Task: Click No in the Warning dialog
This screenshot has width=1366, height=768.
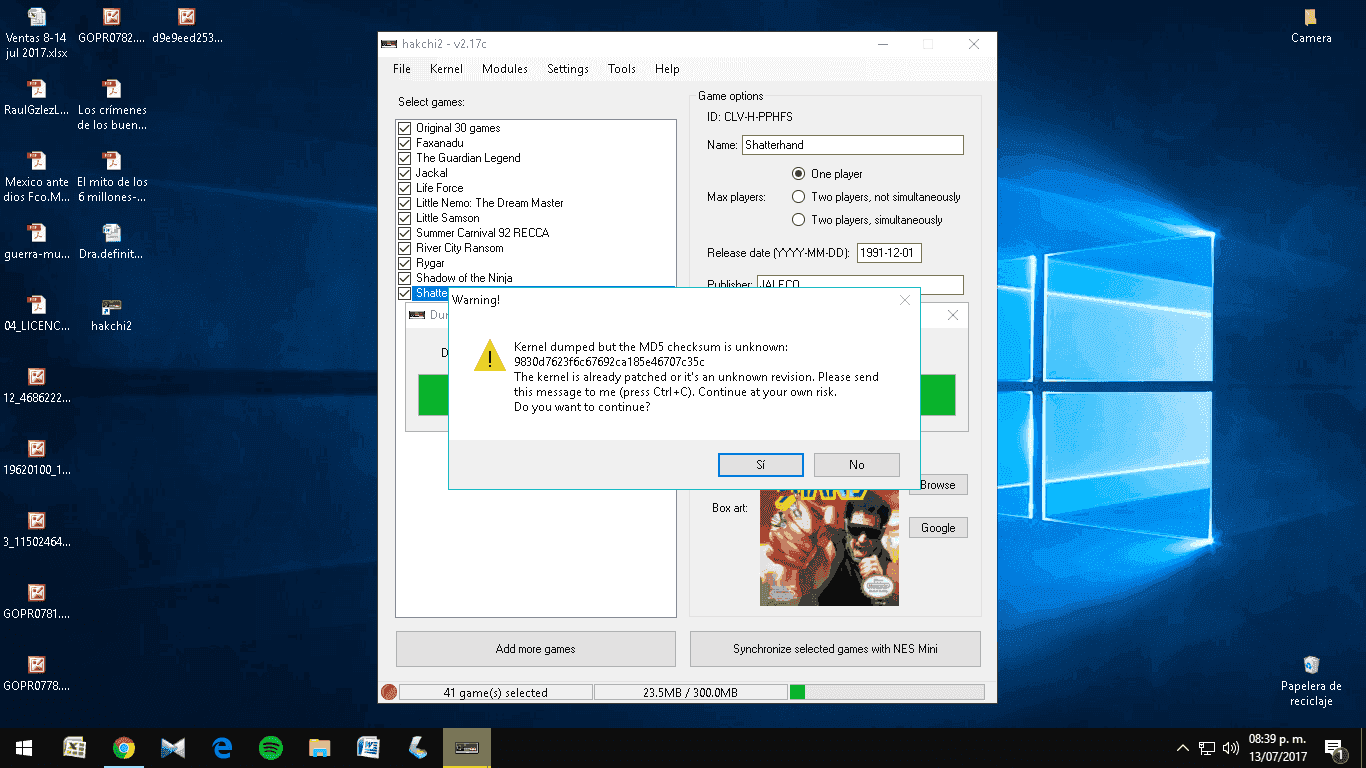Action: tap(857, 465)
